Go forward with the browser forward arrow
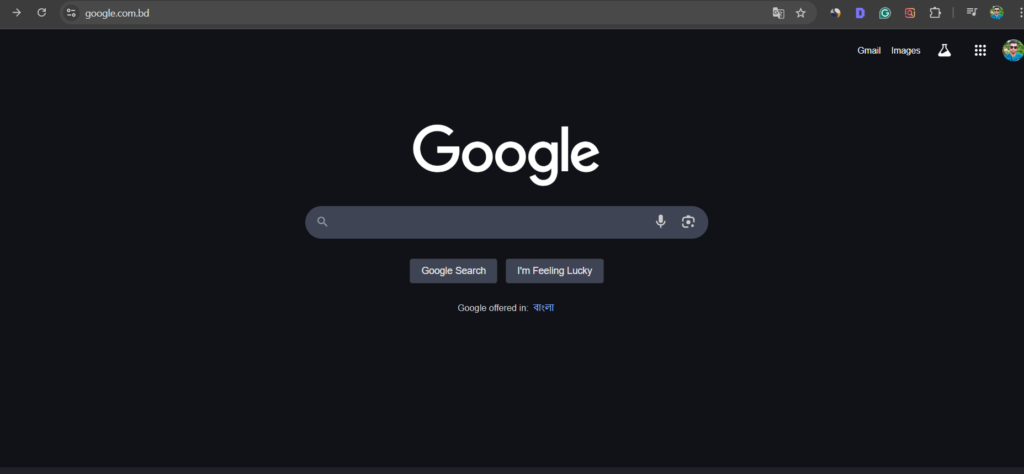 click(16, 12)
